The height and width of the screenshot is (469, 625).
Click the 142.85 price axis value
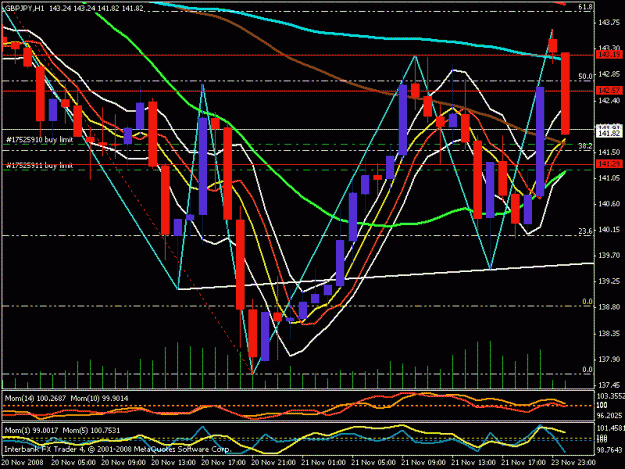pos(609,74)
